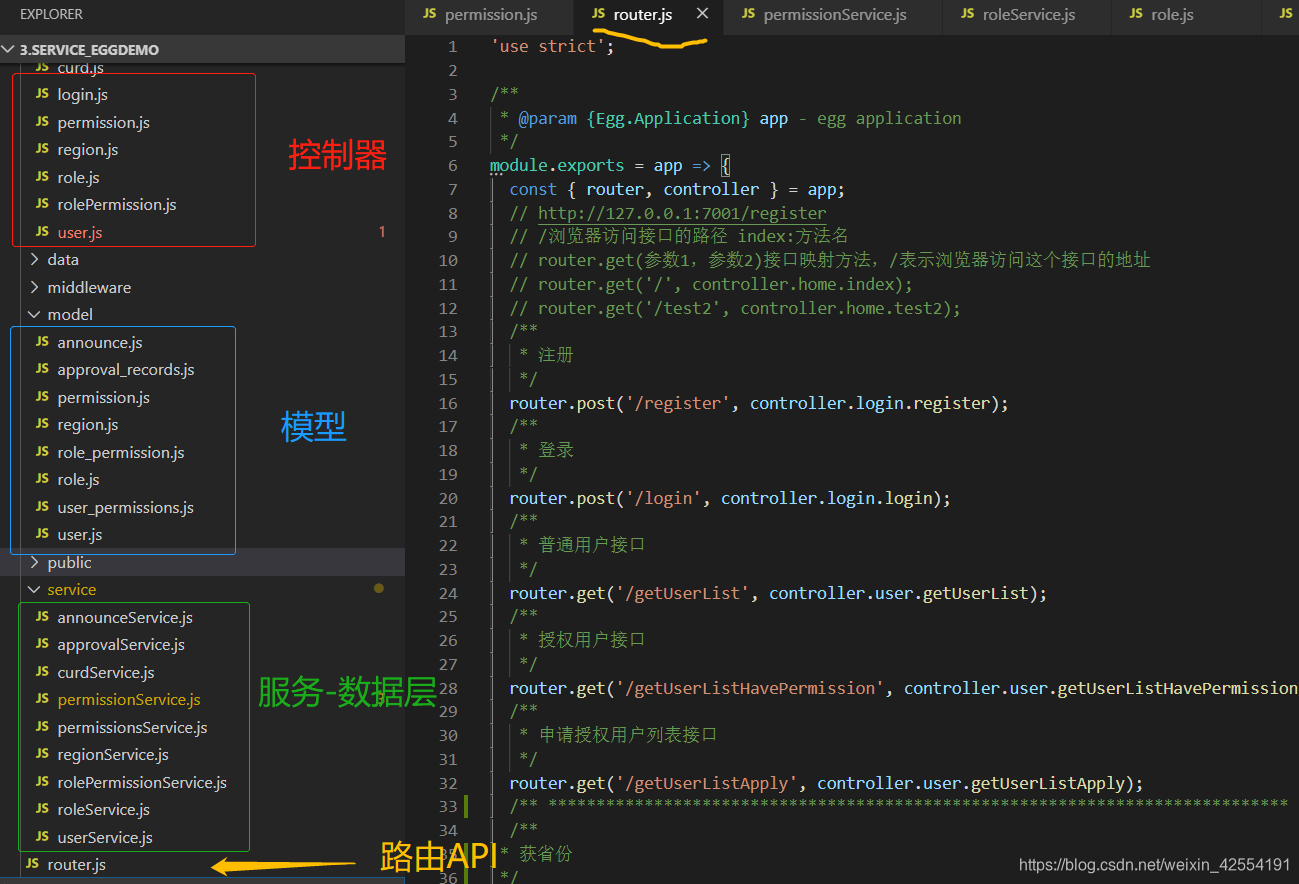
Task: Open user.js with the error badge
Action: (x=79, y=232)
